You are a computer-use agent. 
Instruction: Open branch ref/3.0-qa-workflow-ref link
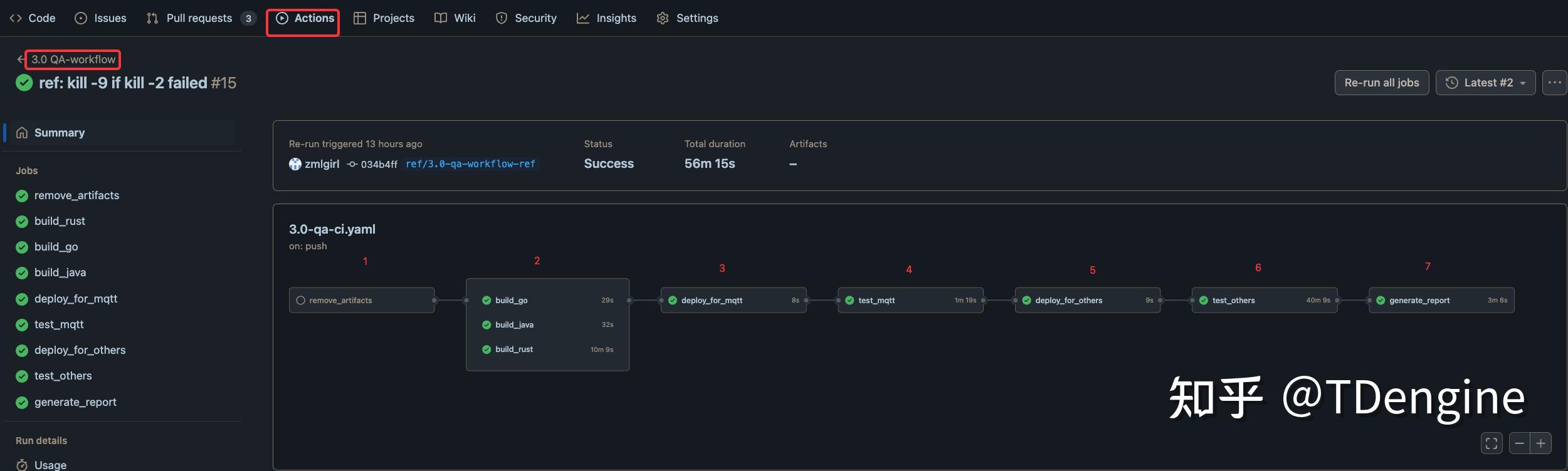[x=471, y=164]
